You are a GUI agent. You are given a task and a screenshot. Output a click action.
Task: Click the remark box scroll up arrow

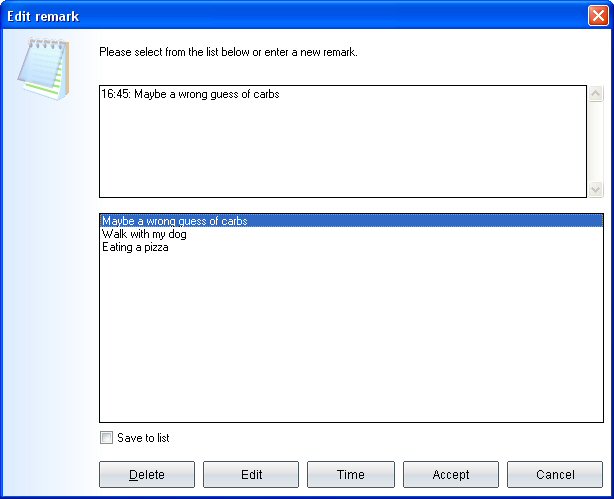pos(596,94)
